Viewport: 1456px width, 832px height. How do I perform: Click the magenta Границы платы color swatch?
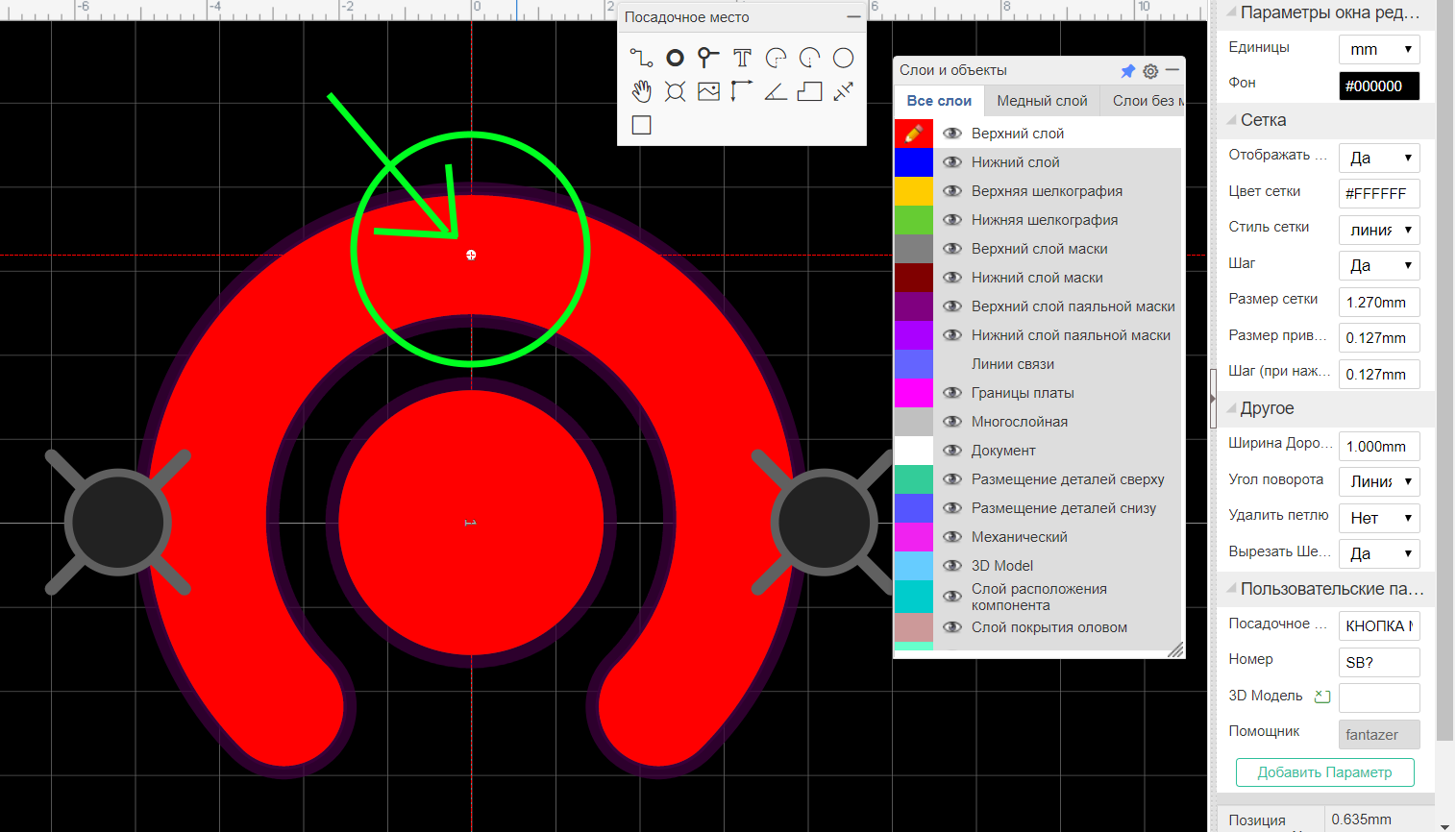(914, 393)
